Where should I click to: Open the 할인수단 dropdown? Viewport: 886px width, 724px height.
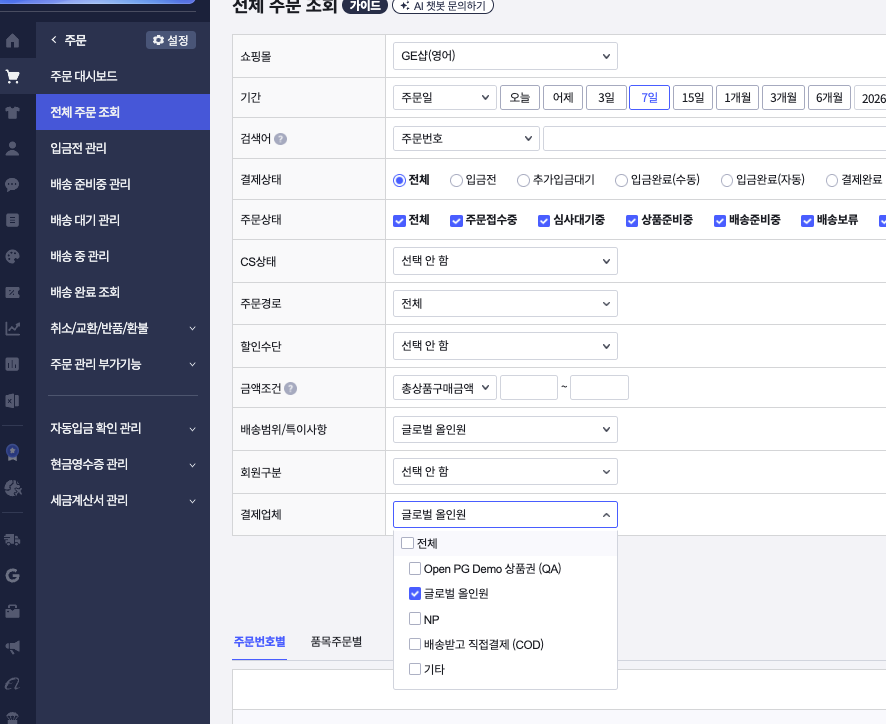click(505, 346)
